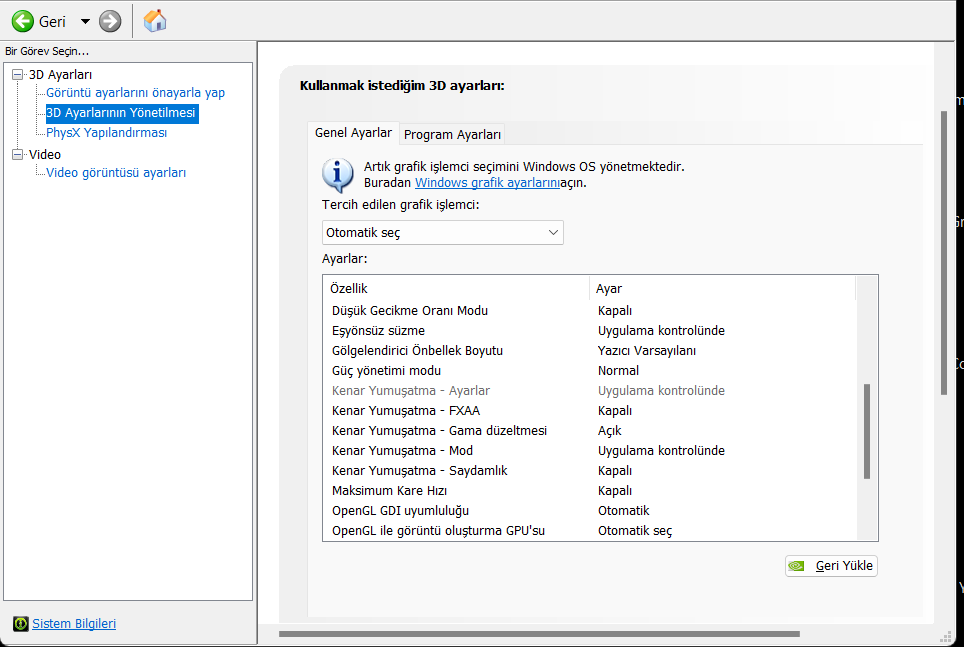This screenshot has width=964, height=647.
Task: Click the Geri Yükle button
Action: (831, 566)
